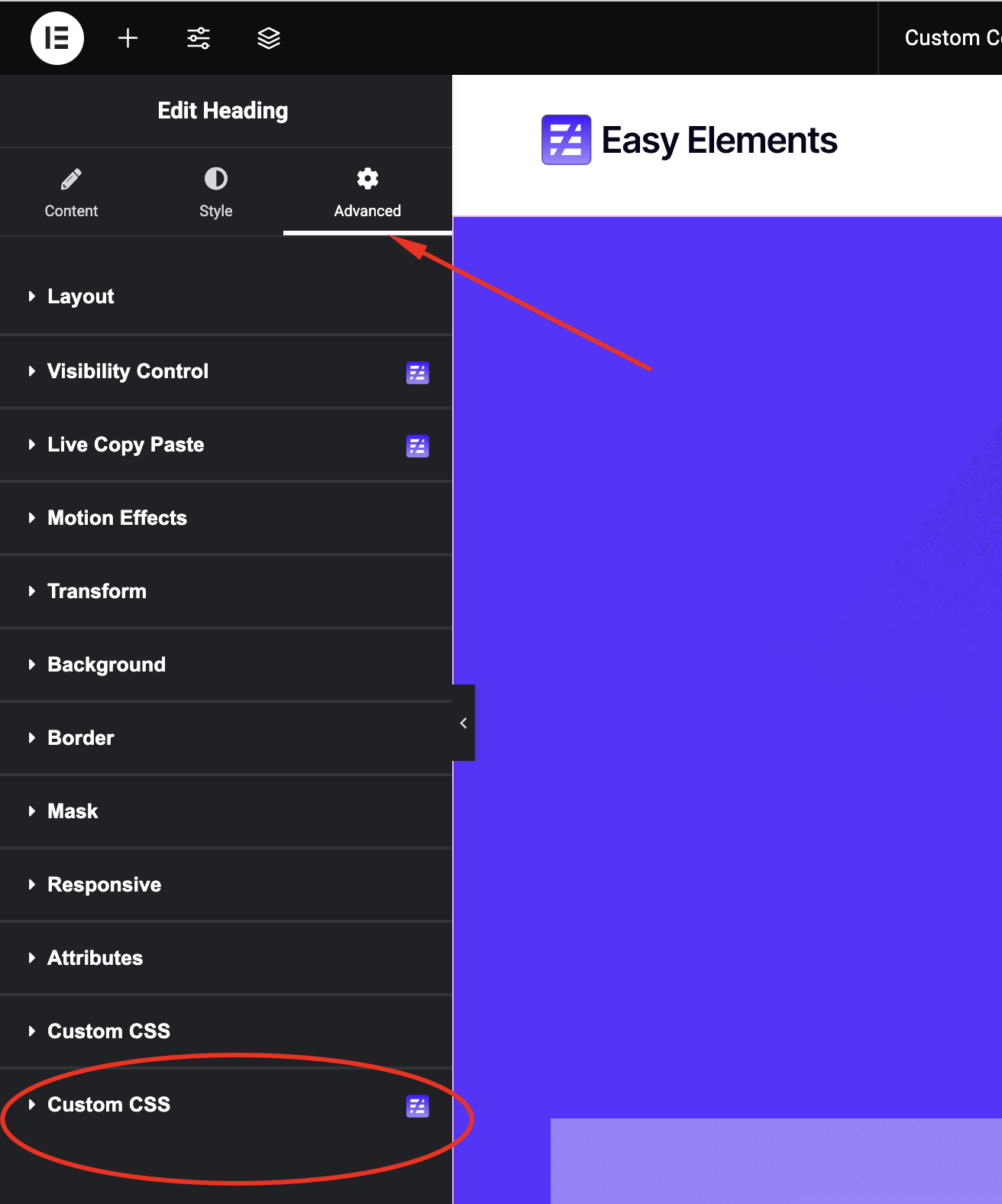Click Easy Elements badge beside Live Copy Paste
1002x1204 pixels.
tap(417, 446)
